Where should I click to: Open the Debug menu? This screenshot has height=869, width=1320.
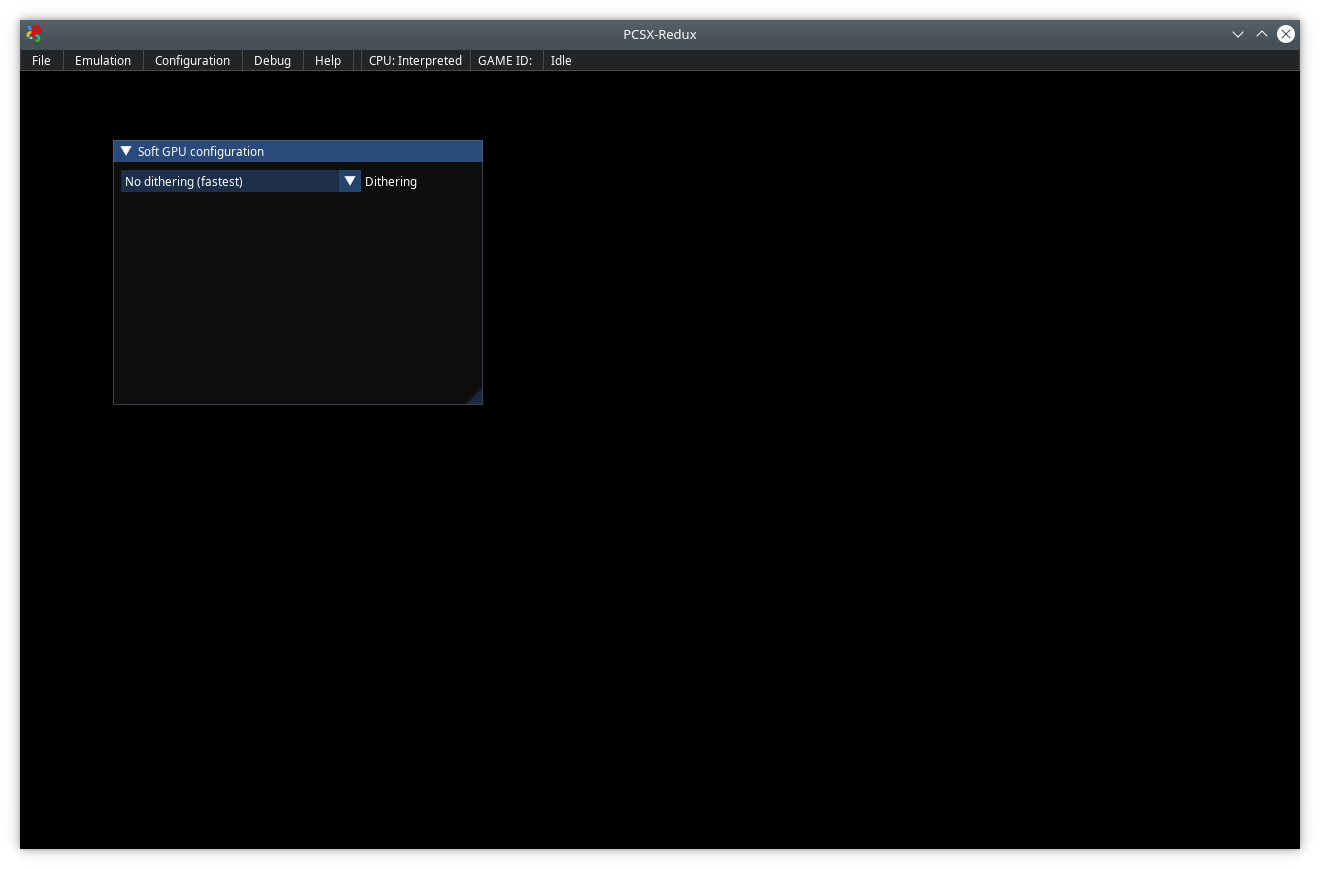coord(272,60)
